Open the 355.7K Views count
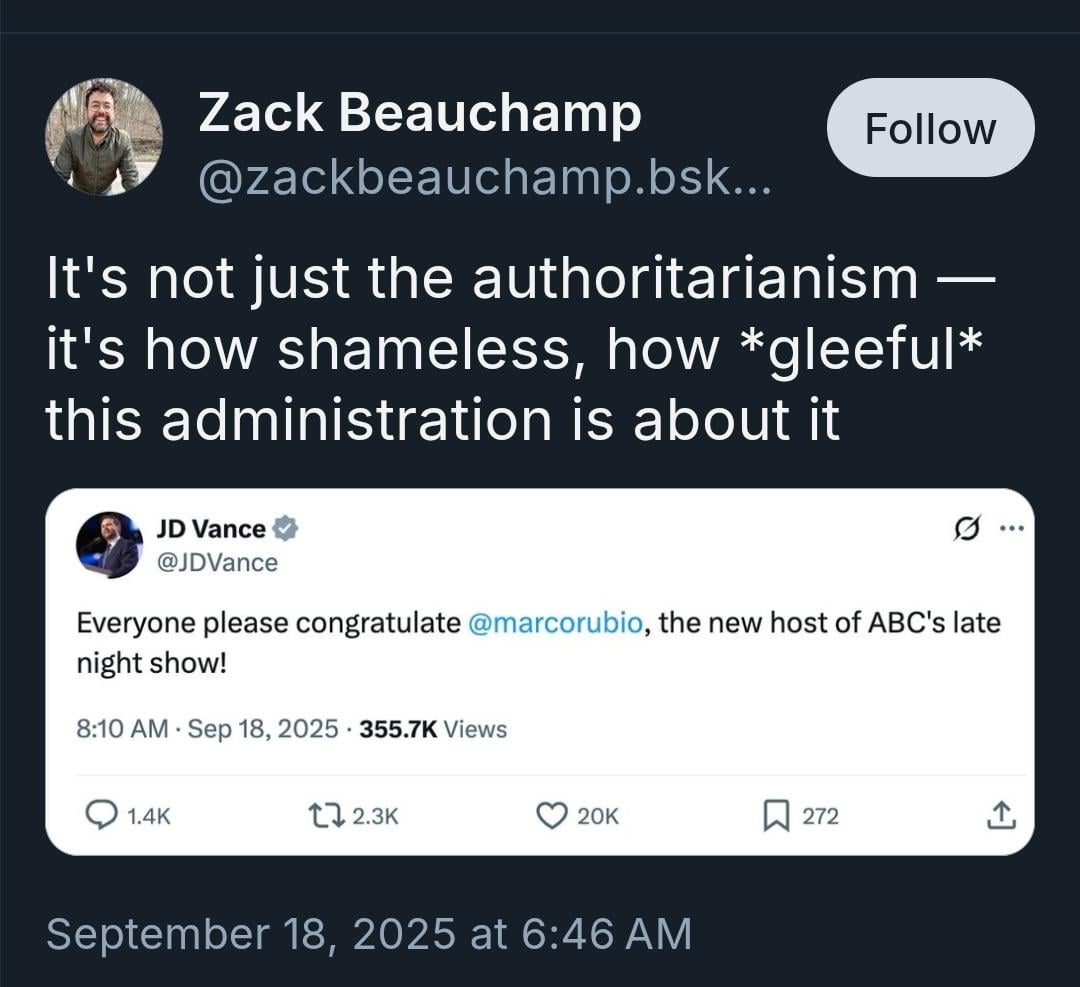 coord(433,729)
